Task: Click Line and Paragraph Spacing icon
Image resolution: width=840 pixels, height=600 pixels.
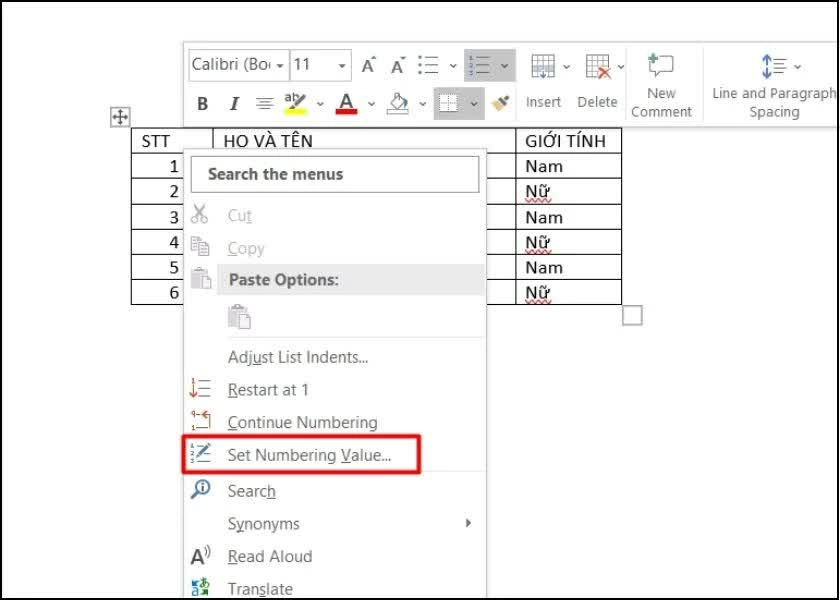Action: (773, 66)
